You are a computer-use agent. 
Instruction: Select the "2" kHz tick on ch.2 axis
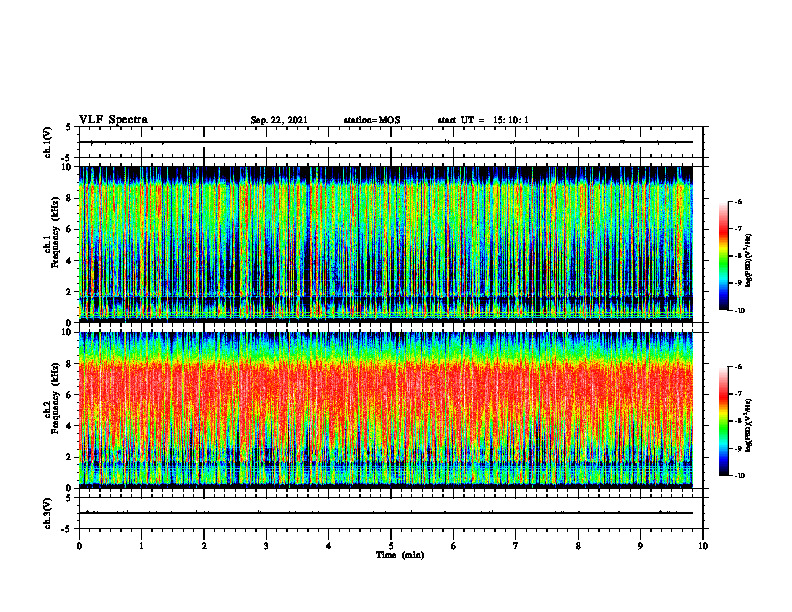[70, 457]
